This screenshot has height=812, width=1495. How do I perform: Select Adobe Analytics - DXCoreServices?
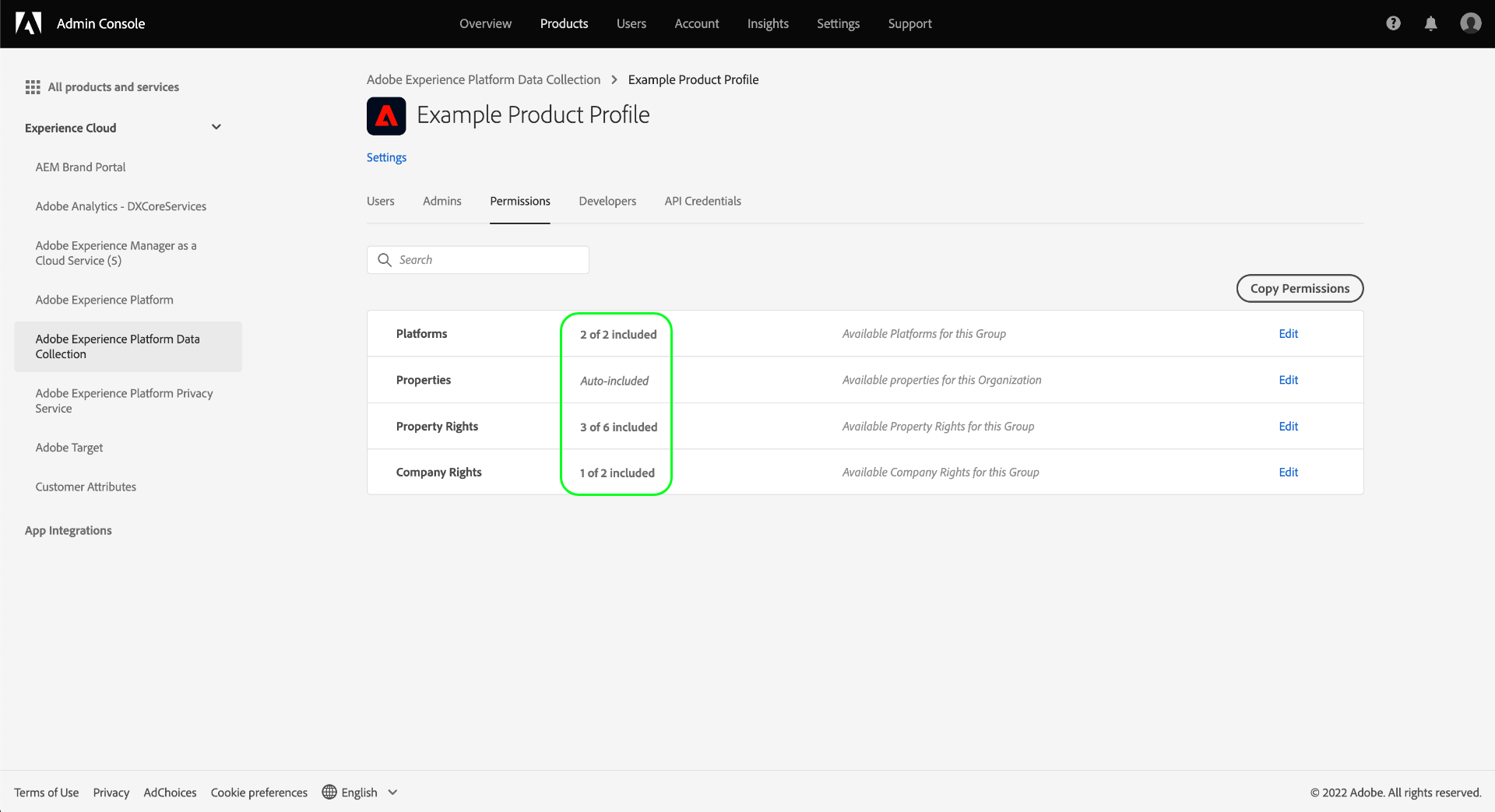[121, 206]
